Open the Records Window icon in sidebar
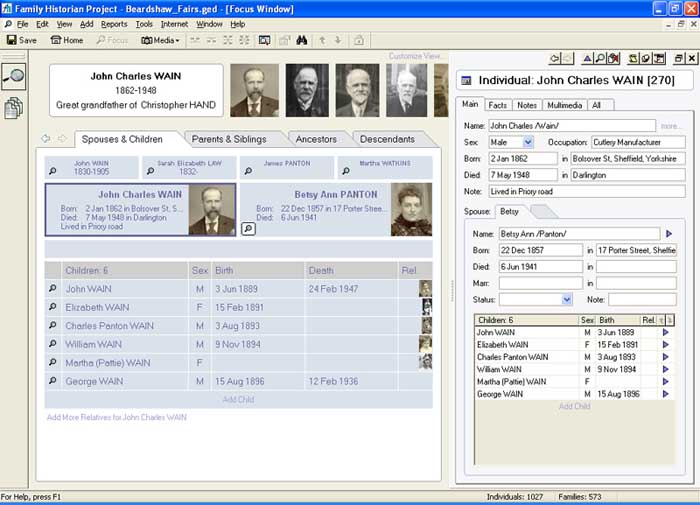Viewport: 700px width, 505px height. pos(15,108)
